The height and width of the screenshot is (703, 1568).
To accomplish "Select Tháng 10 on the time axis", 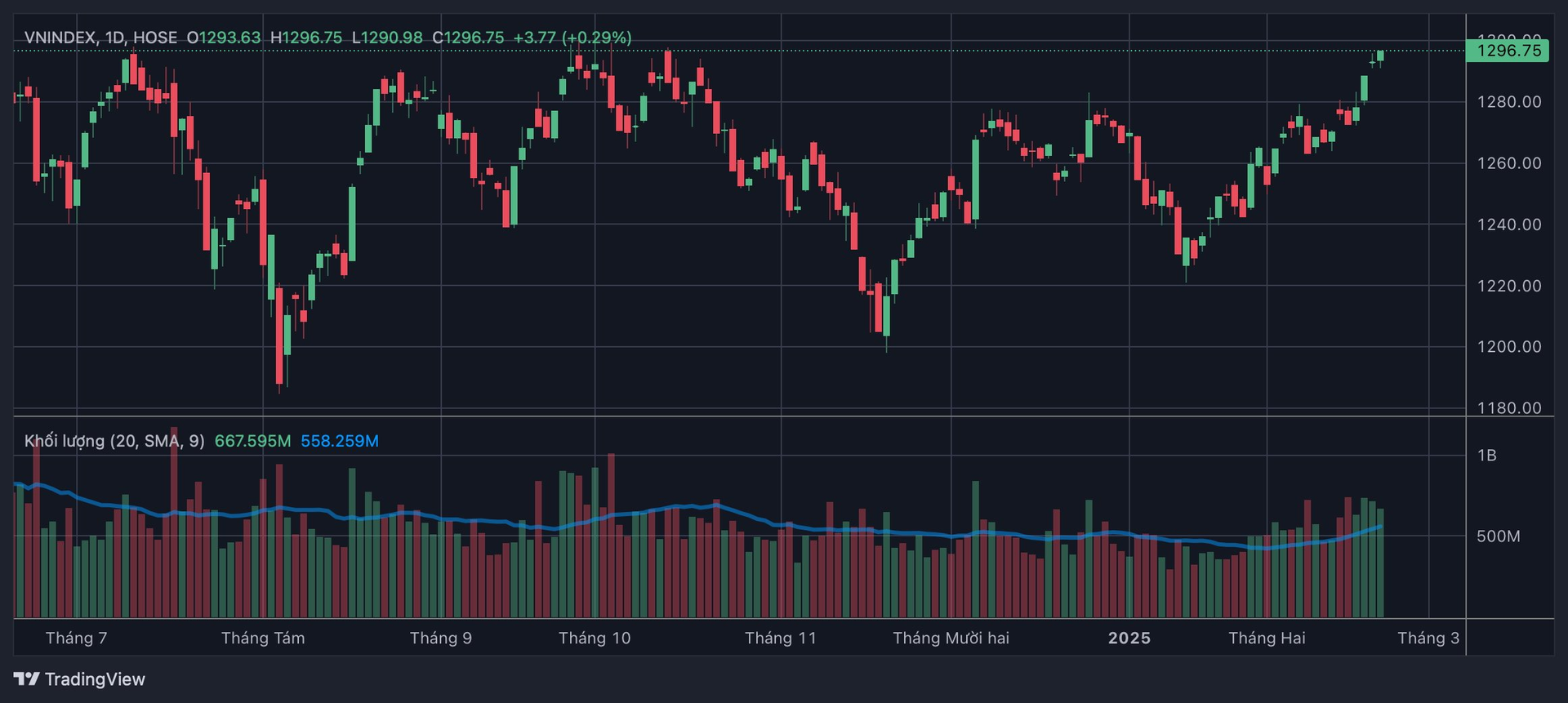I will (595, 638).
